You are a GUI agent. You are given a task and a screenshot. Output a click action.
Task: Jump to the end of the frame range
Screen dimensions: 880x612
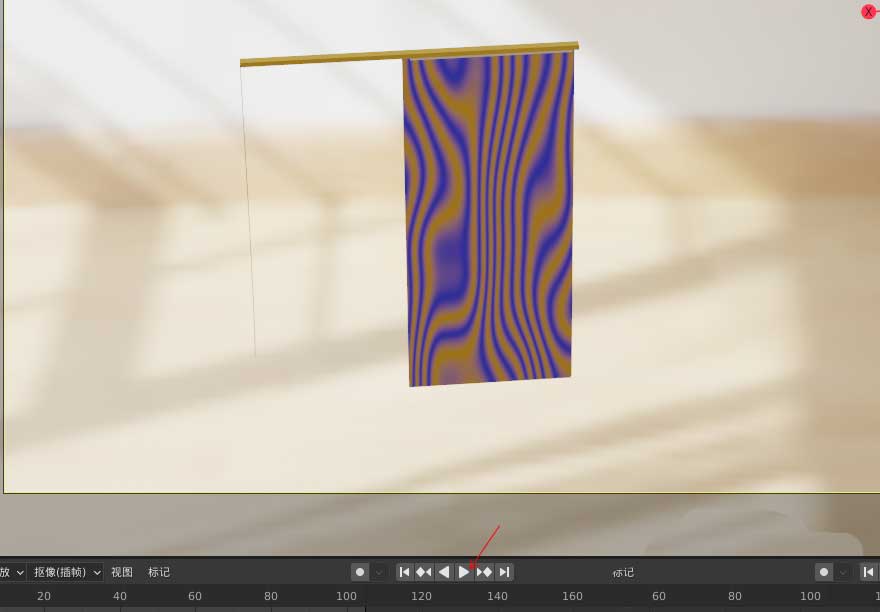pos(505,571)
